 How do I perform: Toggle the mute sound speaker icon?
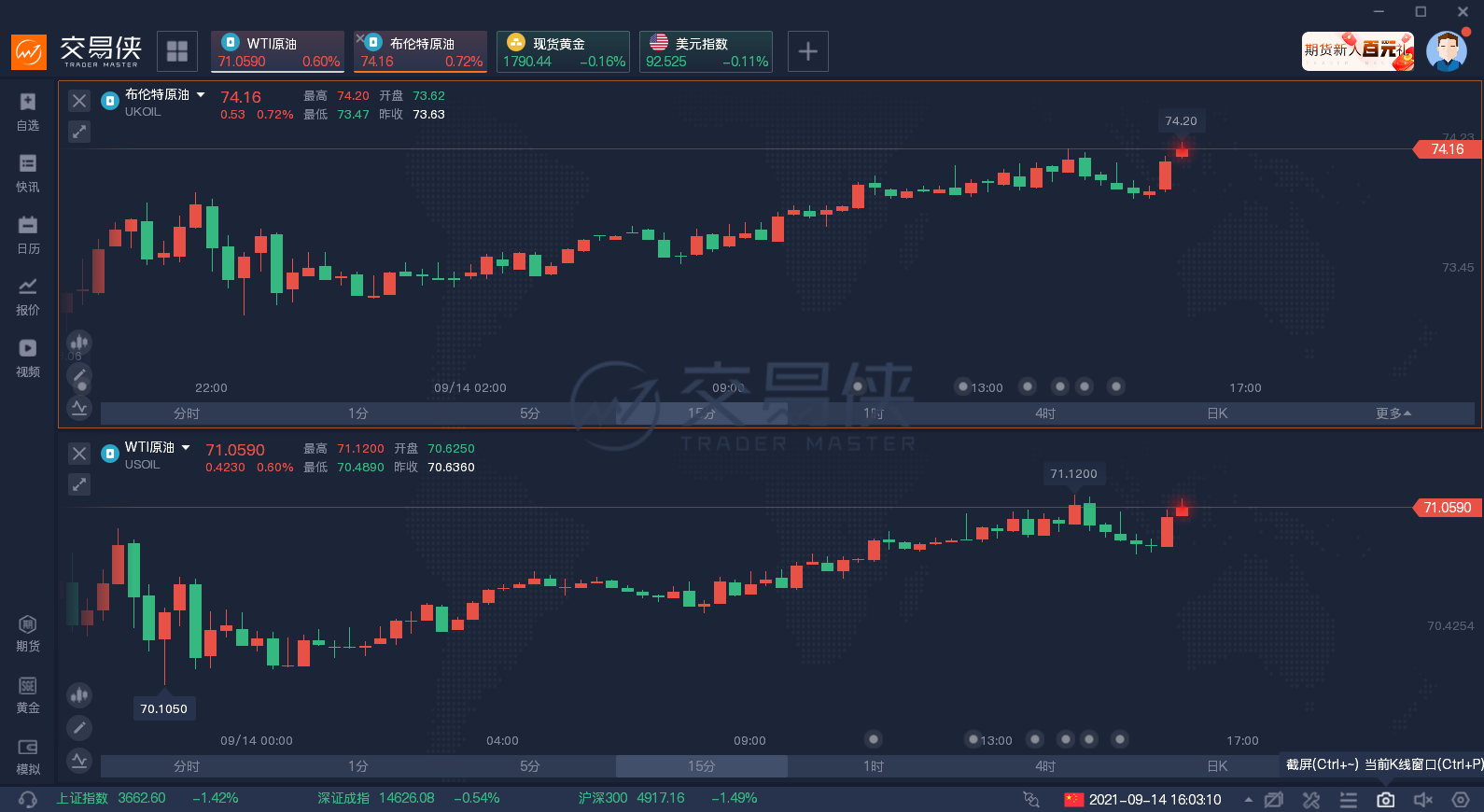[1422, 800]
